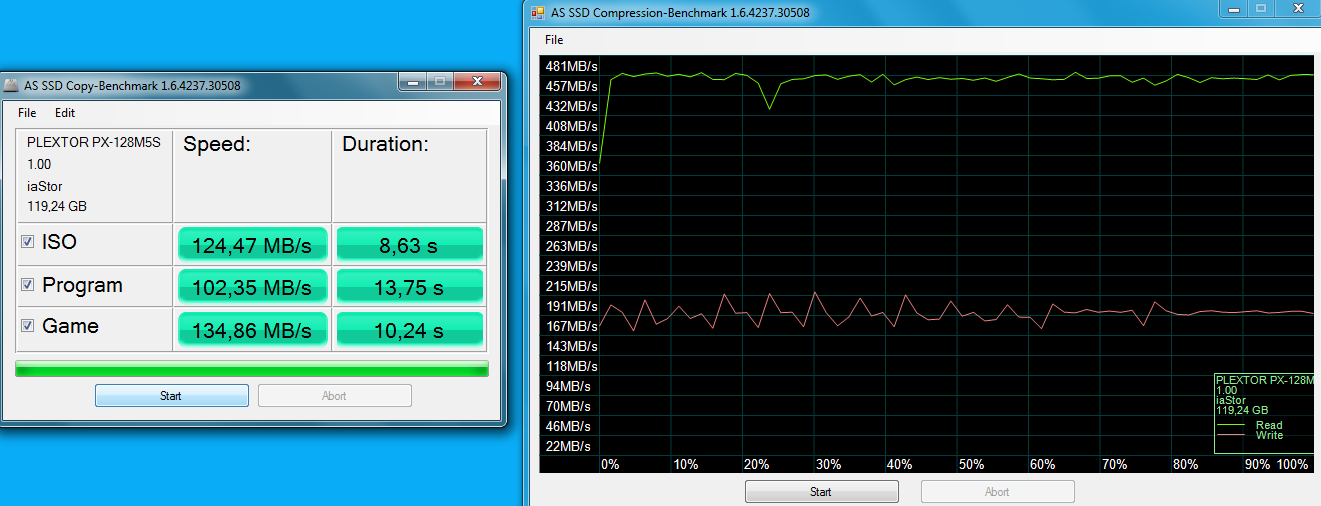Click the Program speed value 102,35 MB/s

pos(252,288)
